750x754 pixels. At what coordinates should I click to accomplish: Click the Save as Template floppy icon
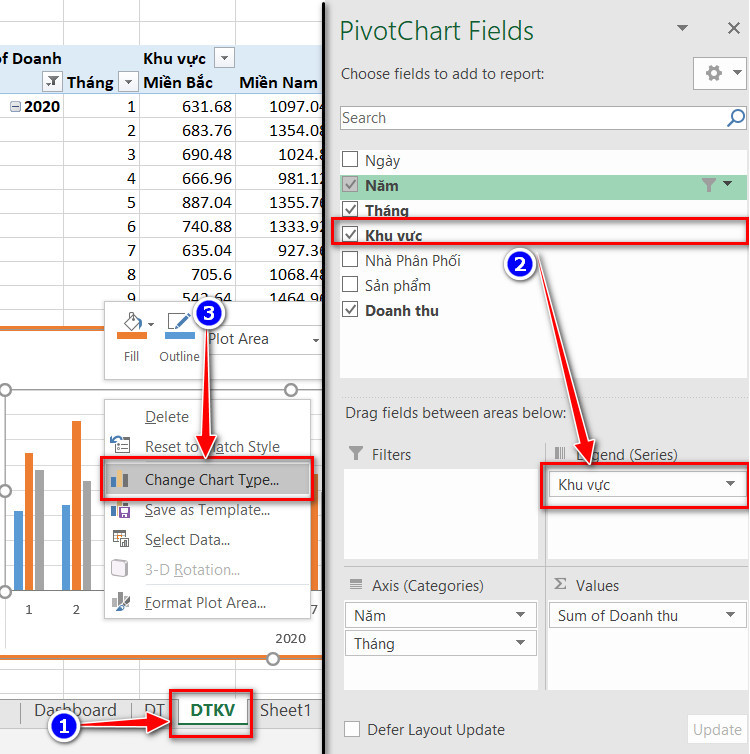pos(120,510)
